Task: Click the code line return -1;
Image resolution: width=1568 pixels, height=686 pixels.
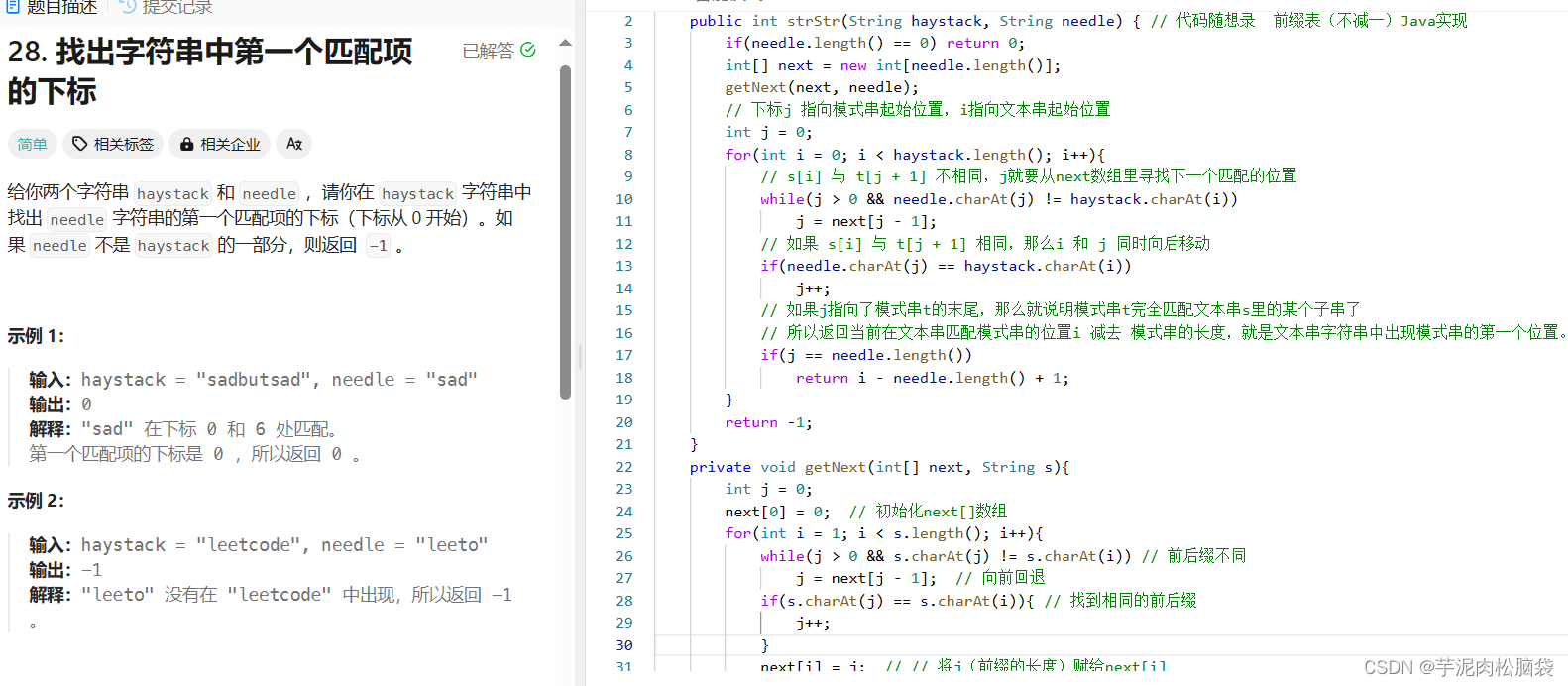Action: 769,422
